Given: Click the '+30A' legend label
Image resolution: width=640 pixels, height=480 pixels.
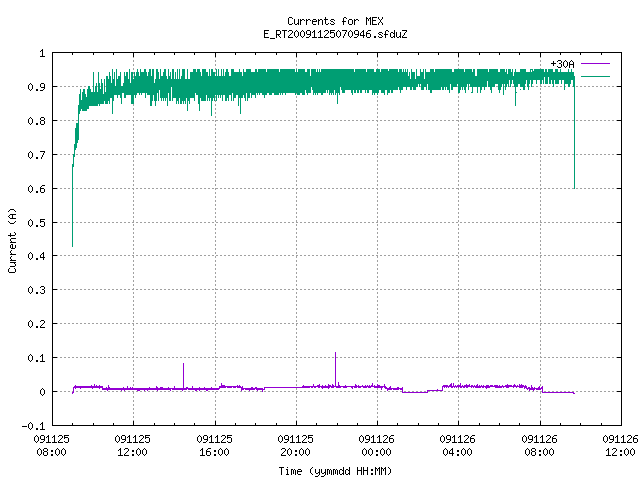Looking at the screenshot, I should [x=562, y=64].
